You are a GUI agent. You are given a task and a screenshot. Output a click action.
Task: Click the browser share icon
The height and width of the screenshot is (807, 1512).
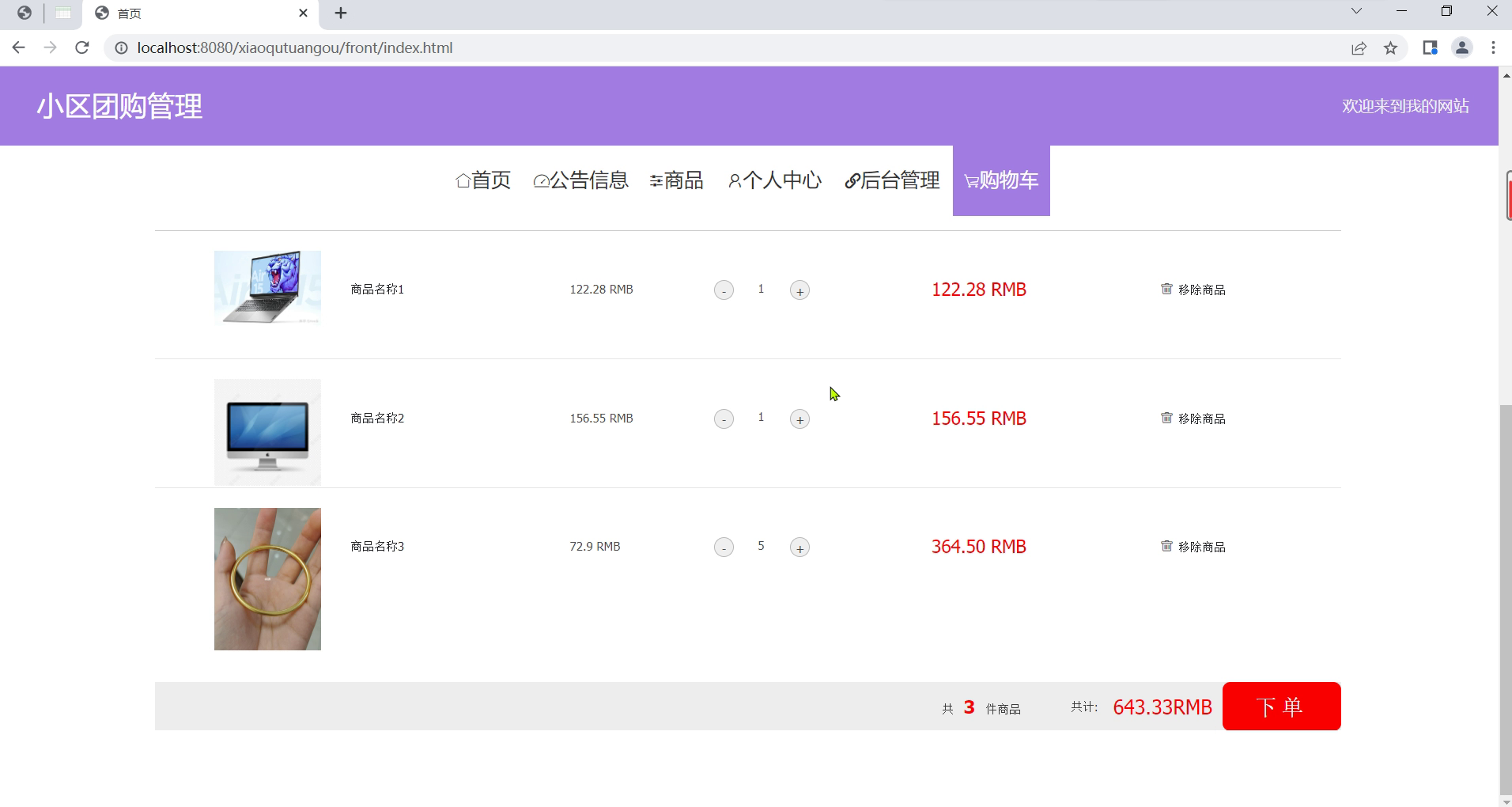tap(1359, 48)
